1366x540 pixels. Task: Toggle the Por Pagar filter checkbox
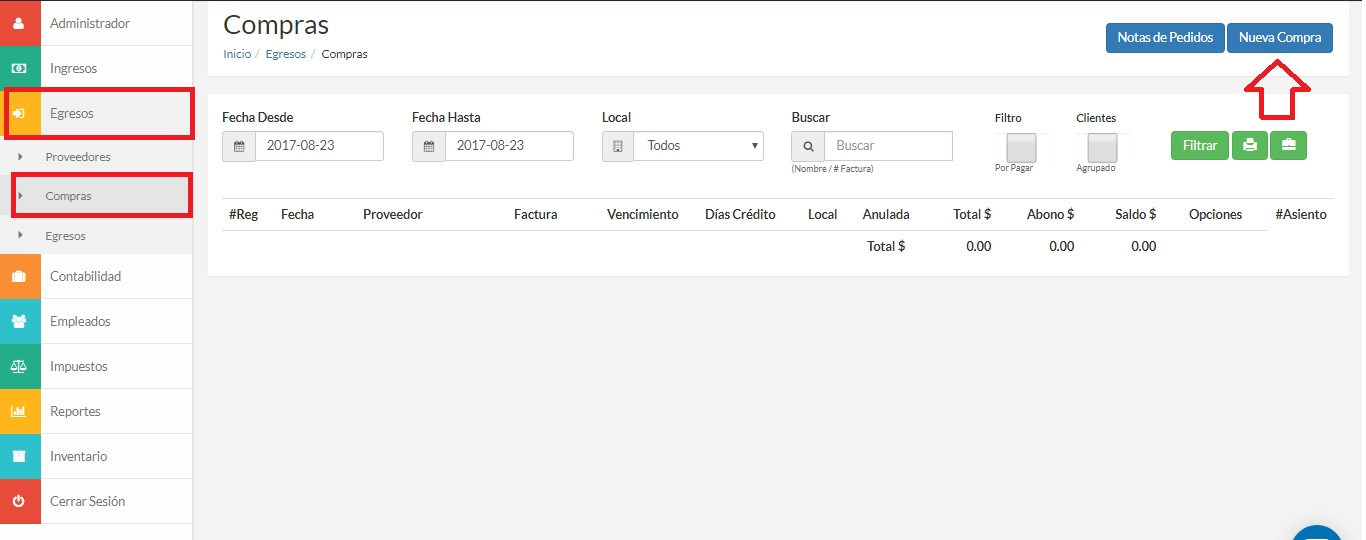click(1021, 147)
